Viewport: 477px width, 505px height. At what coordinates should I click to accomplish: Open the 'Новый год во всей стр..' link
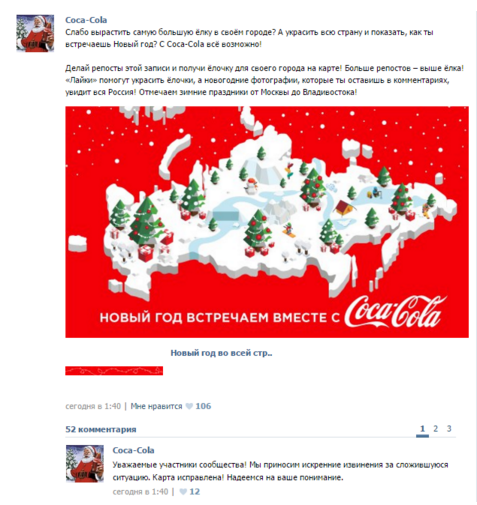click(x=221, y=353)
